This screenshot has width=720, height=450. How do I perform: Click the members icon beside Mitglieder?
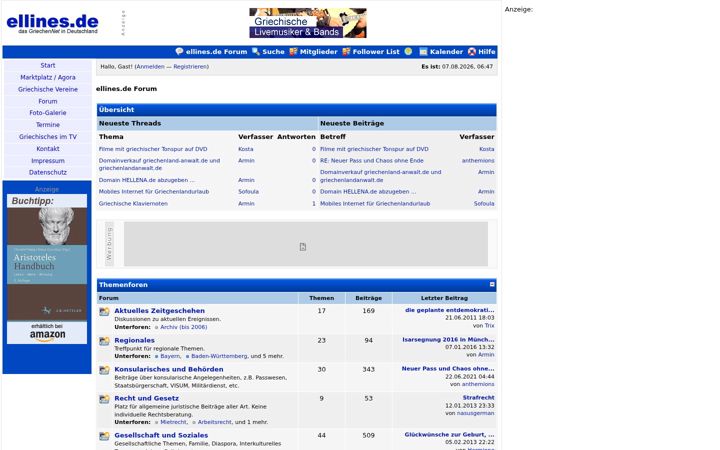293,51
